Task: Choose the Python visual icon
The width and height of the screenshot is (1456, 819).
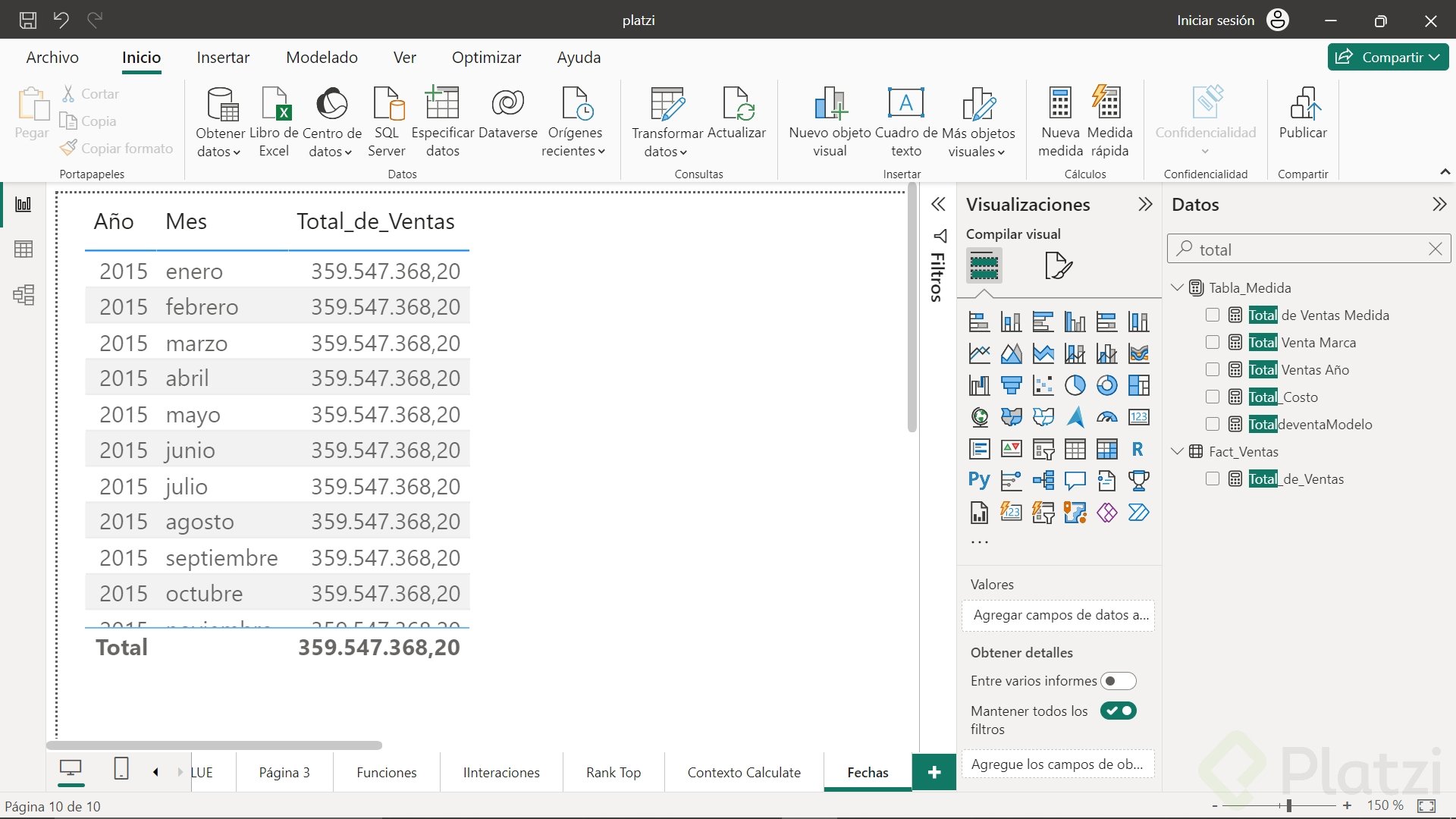Action: 979,480
